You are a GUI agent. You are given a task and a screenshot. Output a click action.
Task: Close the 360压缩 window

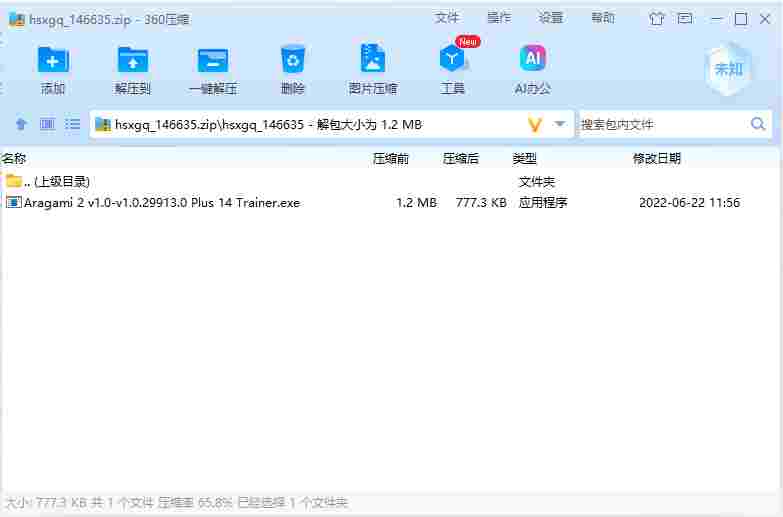(765, 19)
